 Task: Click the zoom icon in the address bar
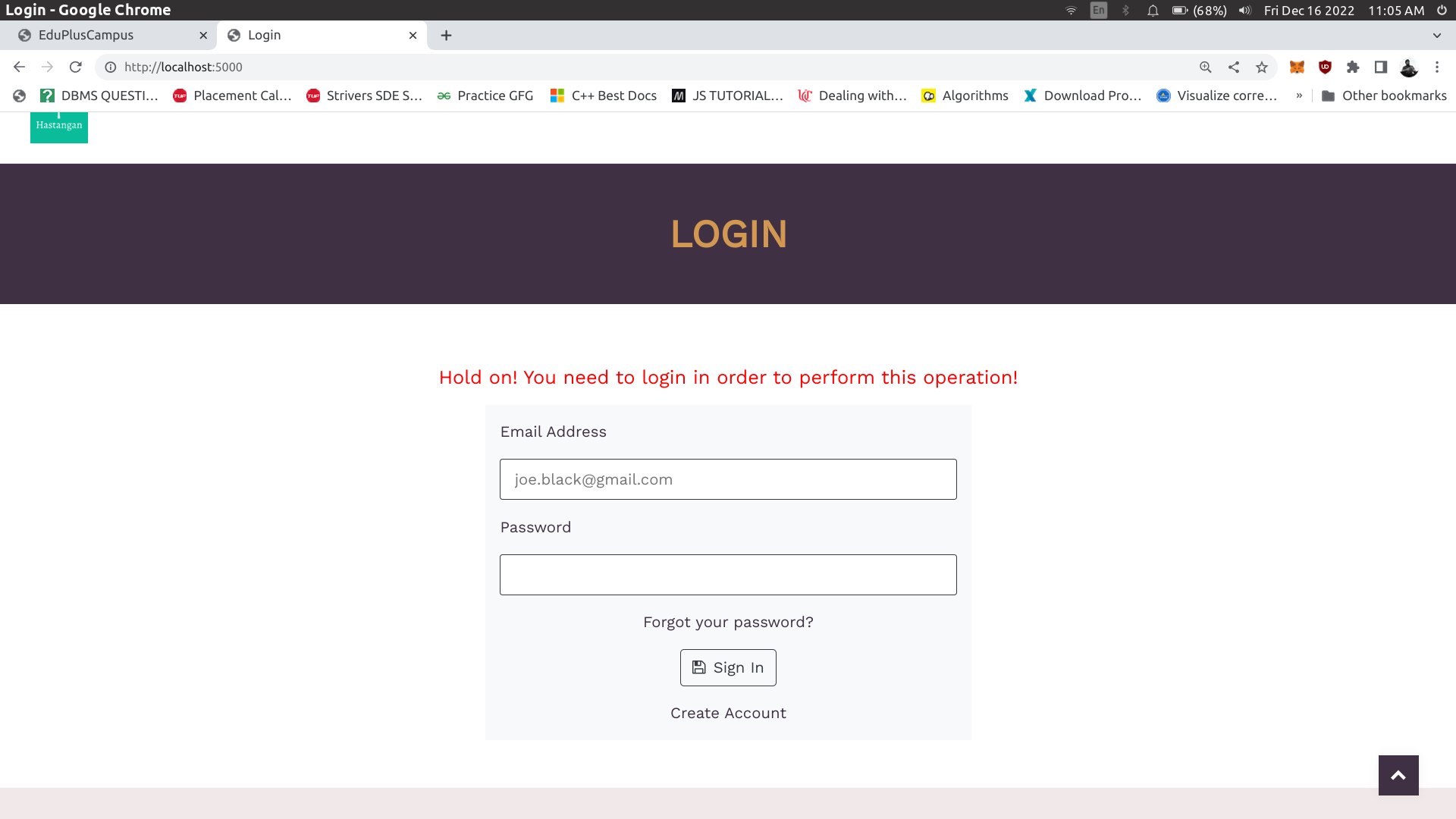1205,67
